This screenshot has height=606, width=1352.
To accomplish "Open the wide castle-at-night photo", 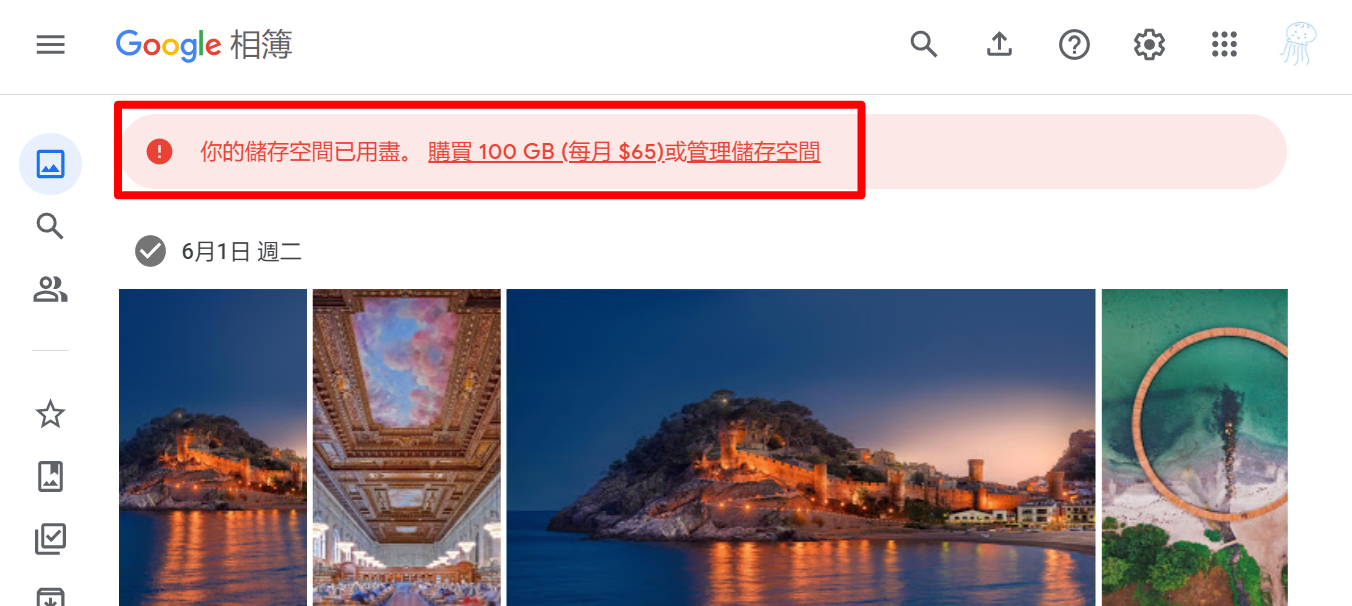I will [801, 447].
